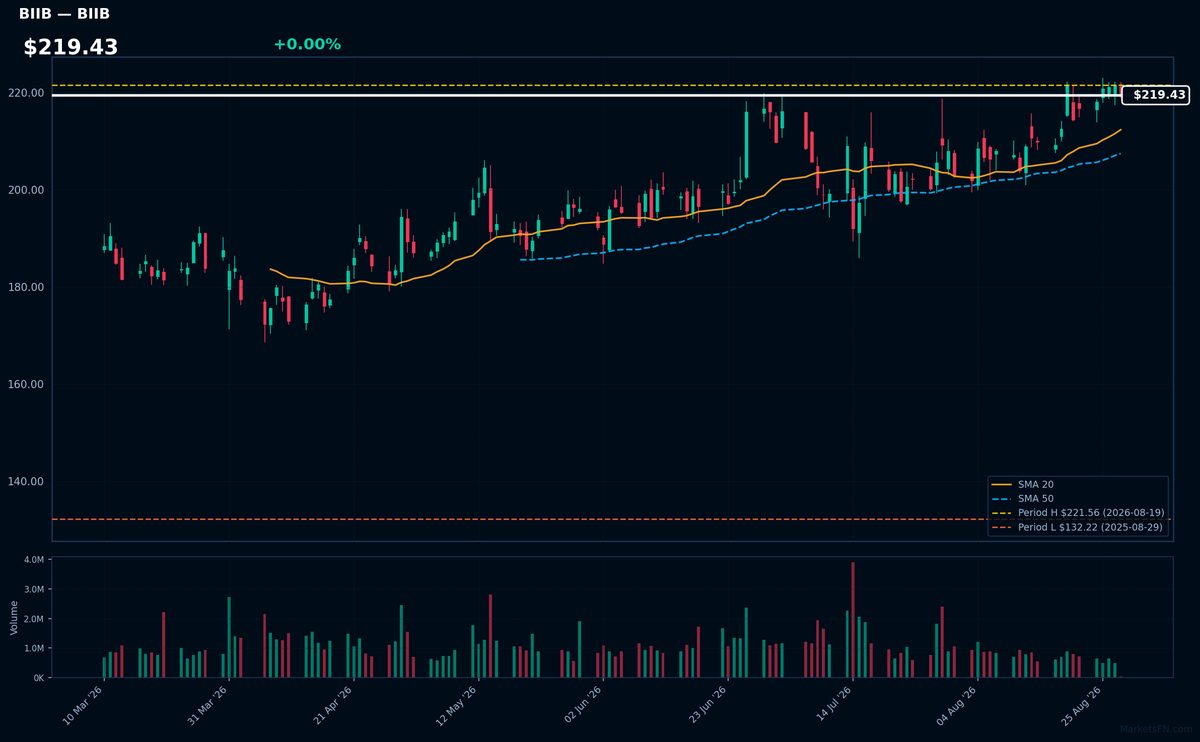1200x742 pixels.
Task: Click the 2.0M volume axis label
Action: point(34,619)
